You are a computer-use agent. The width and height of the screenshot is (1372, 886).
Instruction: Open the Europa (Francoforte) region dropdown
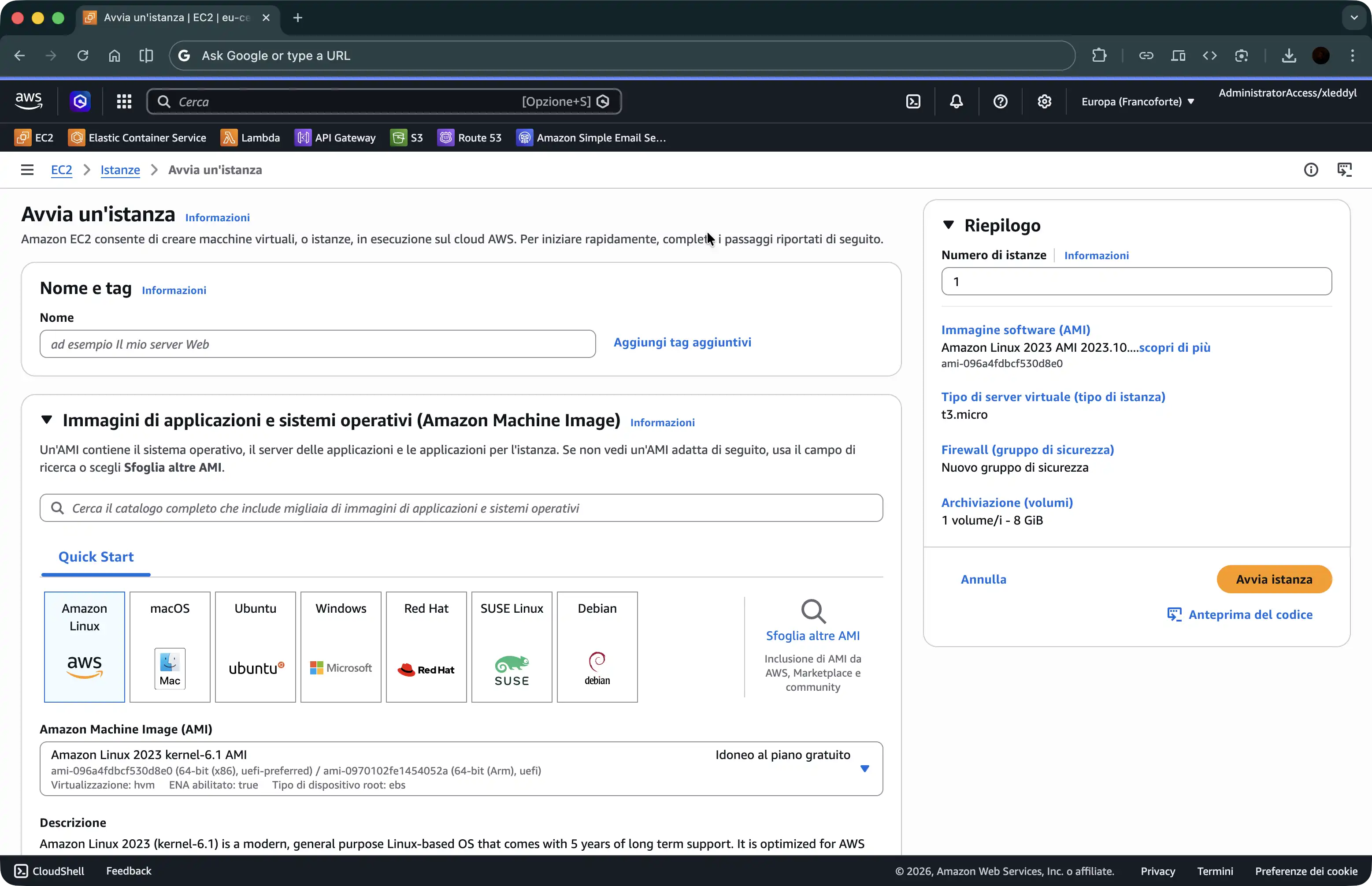click(x=1138, y=102)
